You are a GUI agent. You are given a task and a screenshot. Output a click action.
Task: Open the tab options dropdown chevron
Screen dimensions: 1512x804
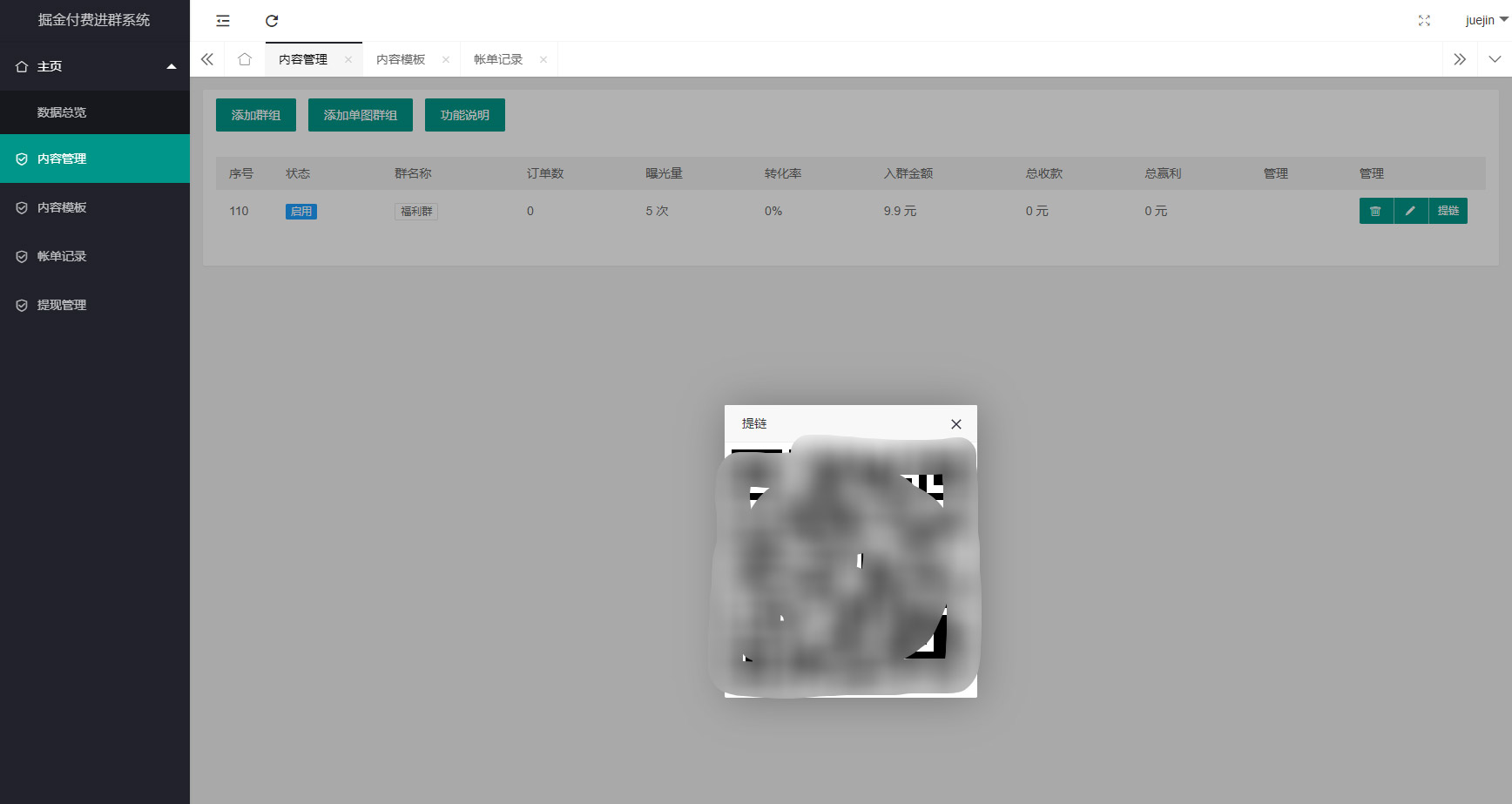tap(1495, 59)
